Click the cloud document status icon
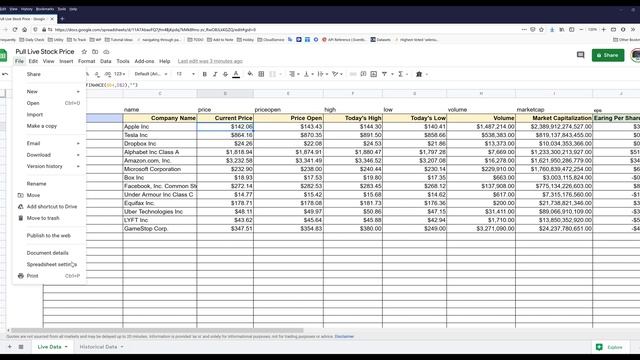The width and height of the screenshot is (640, 360). (106, 52)
